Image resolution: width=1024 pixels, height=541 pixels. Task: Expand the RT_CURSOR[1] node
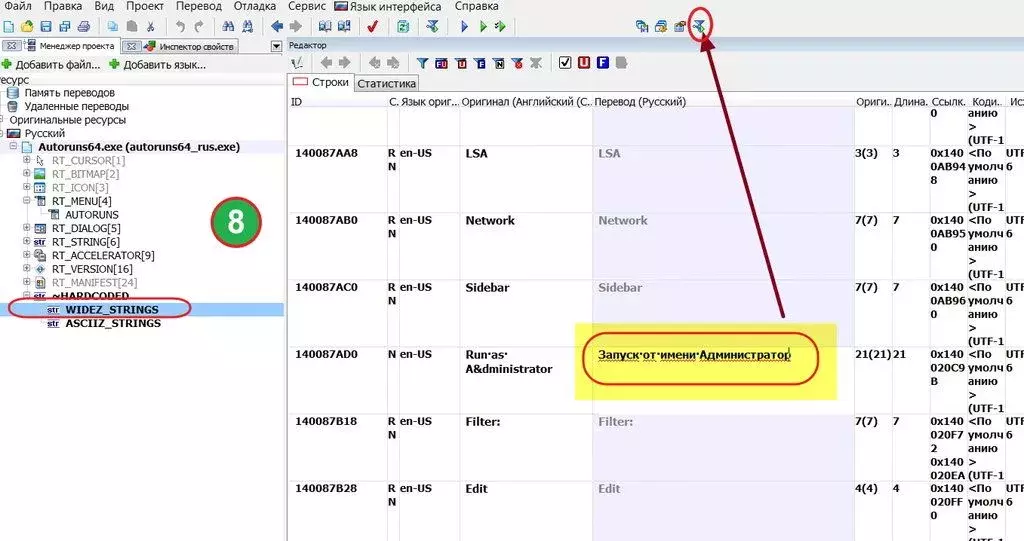27,160
